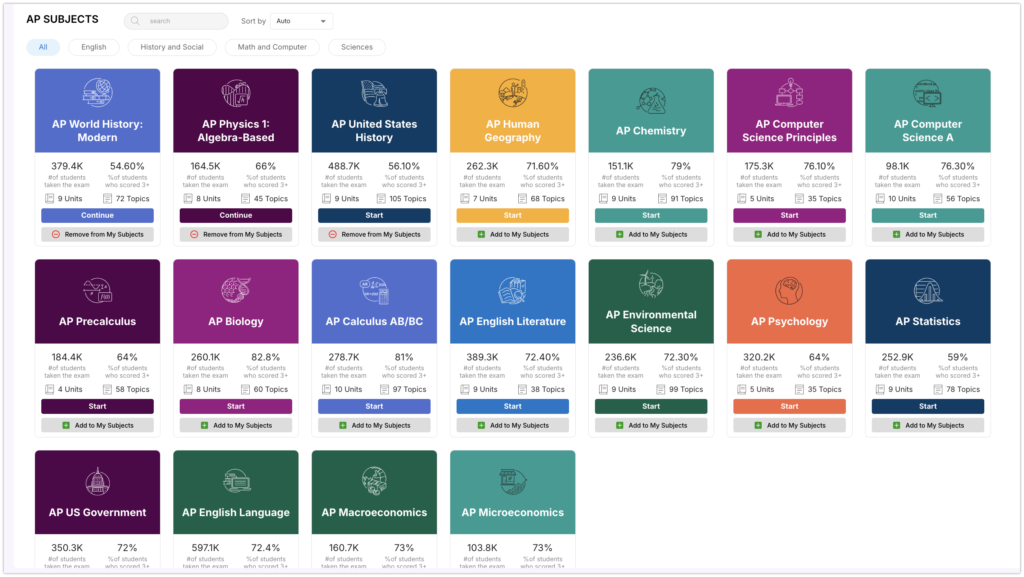The width and height of the screenshot is (1024, 577).
Task: Add AP Psychology to My Subjects
Action: click(790, 426)
